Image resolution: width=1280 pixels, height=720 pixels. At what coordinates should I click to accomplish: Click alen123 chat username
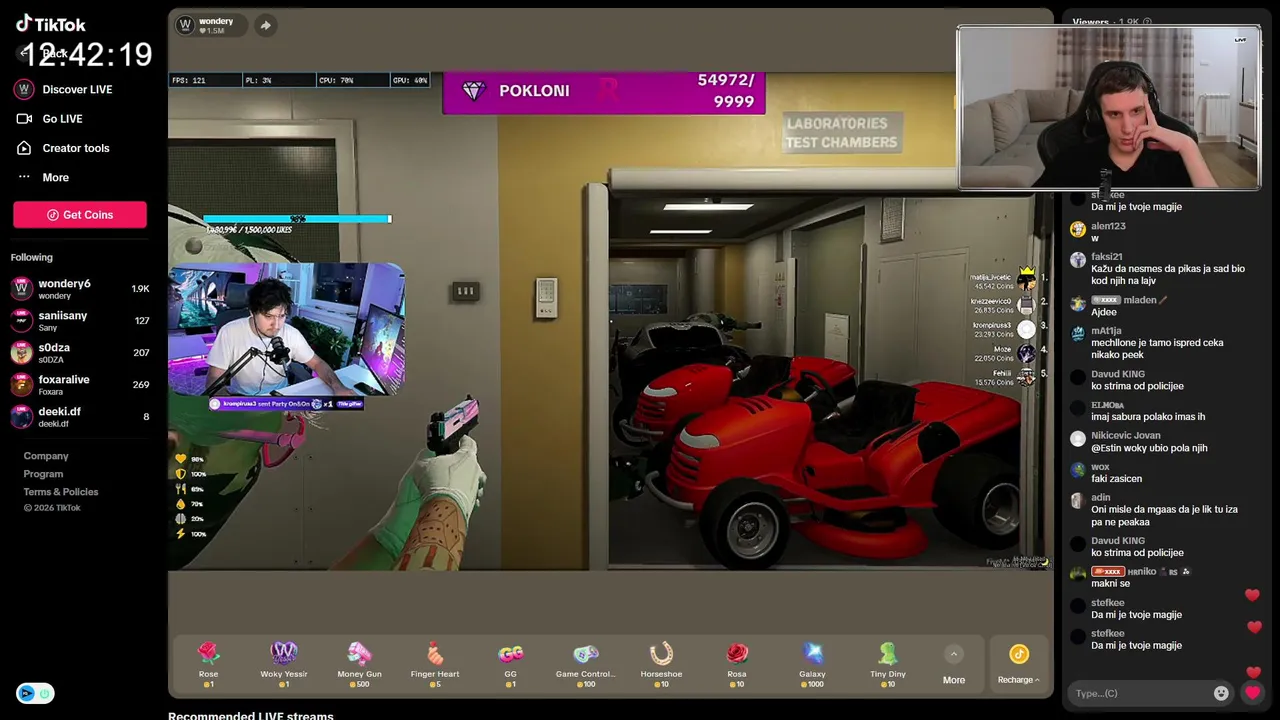[x=1108, y=226]
